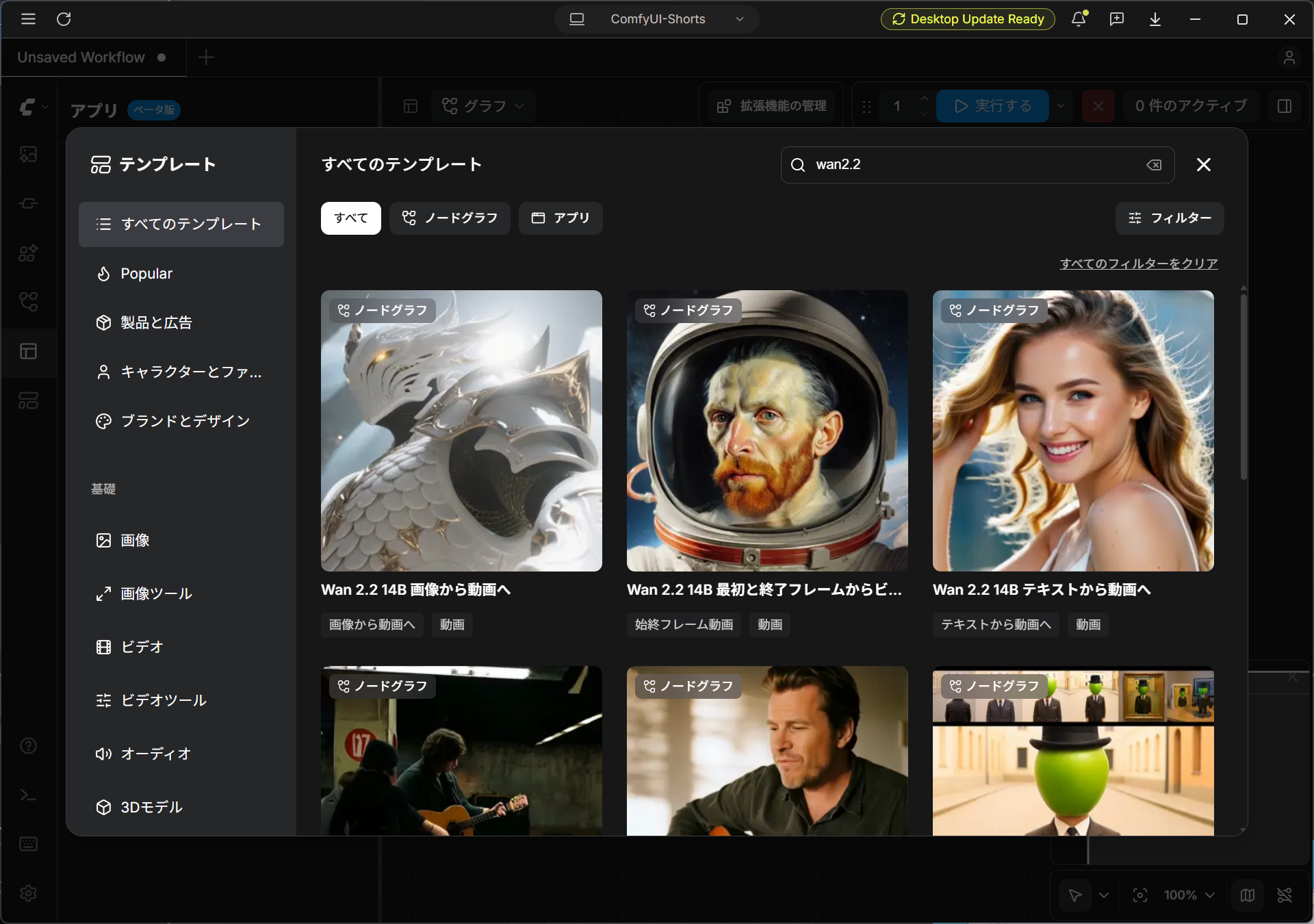The image size is (1314, 924).
Task: Close the templates dialog
Action: coord(1204,164)
